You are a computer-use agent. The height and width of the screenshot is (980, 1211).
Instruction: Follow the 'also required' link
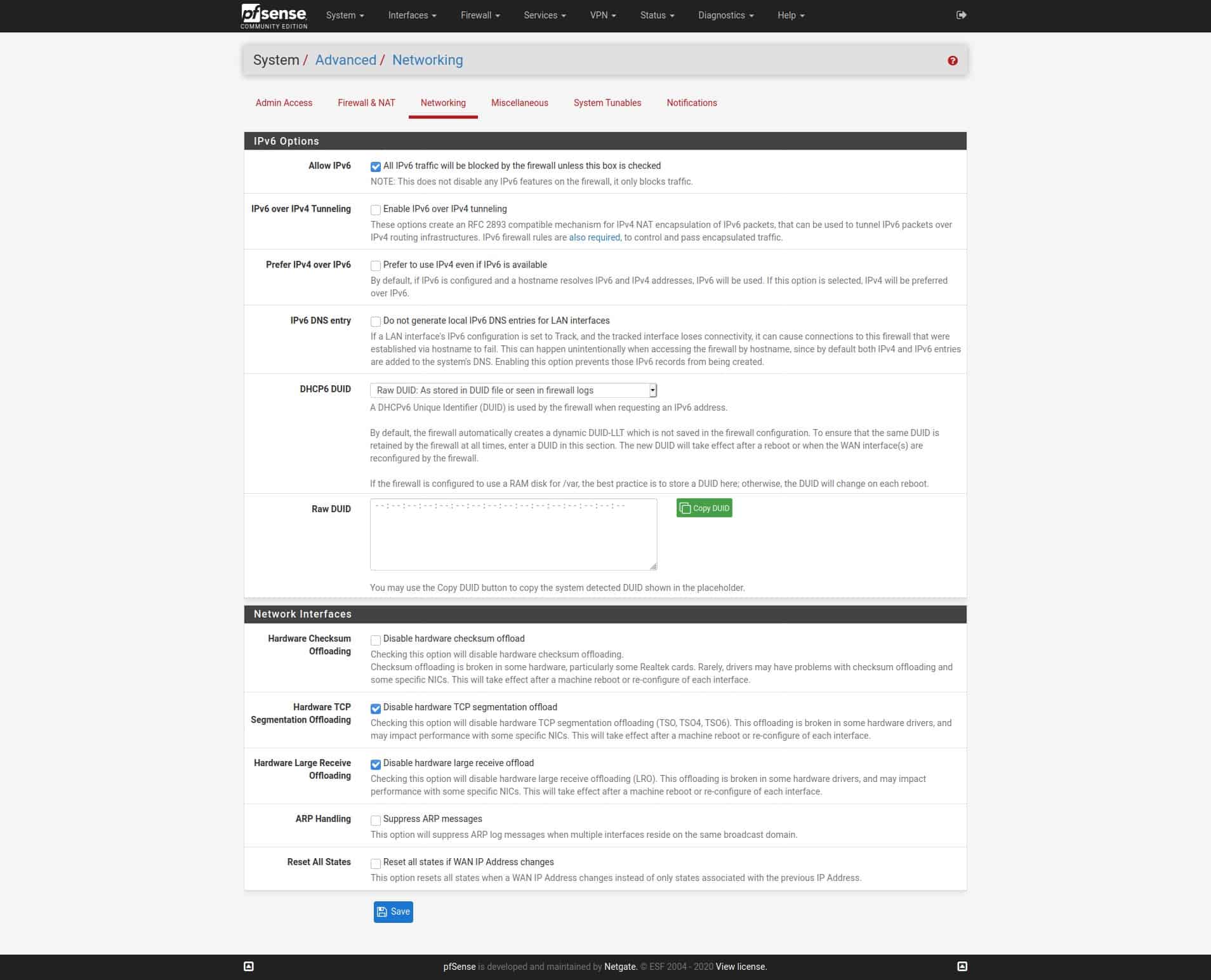[x=594, y=237]
